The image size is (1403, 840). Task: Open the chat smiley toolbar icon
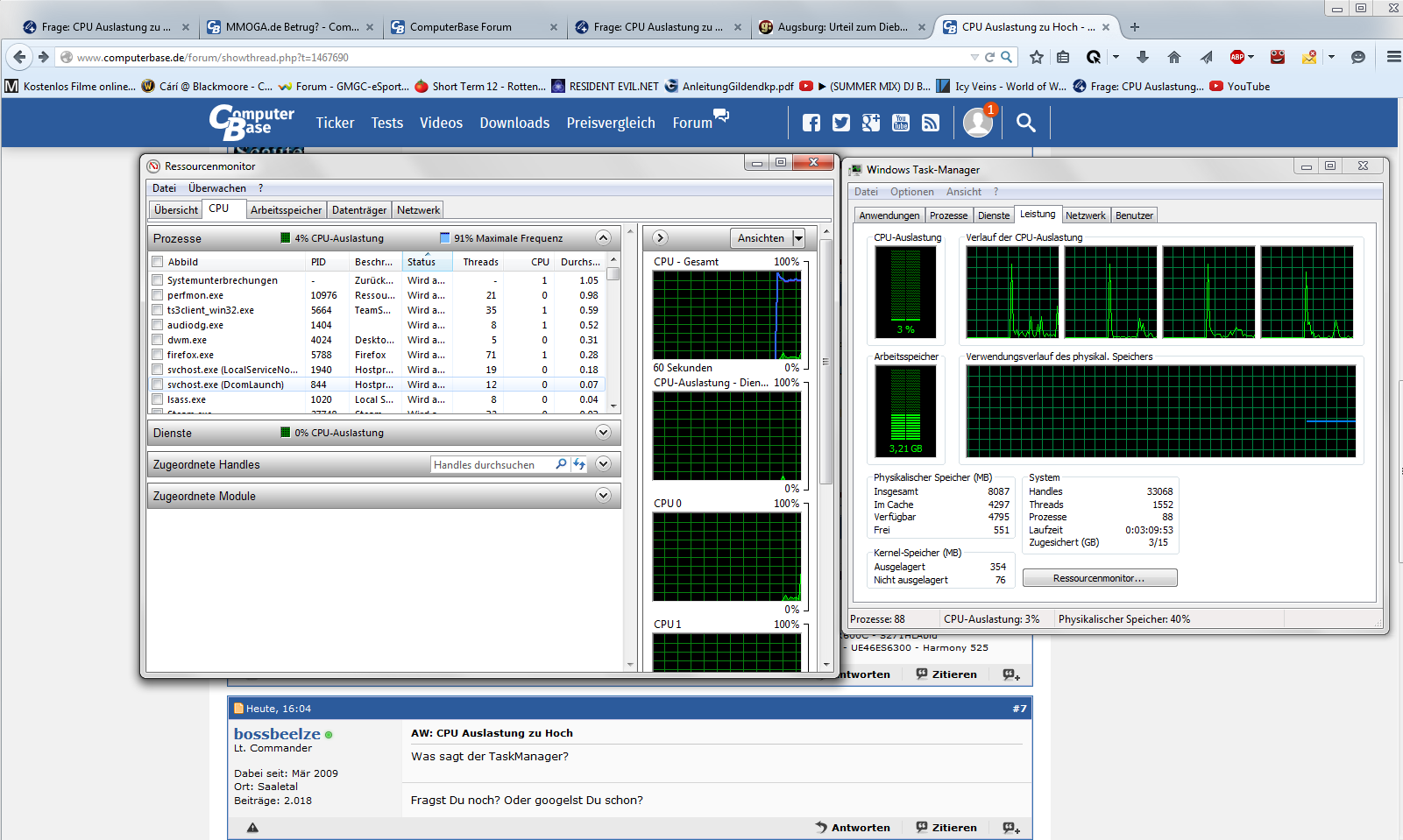1358,57
